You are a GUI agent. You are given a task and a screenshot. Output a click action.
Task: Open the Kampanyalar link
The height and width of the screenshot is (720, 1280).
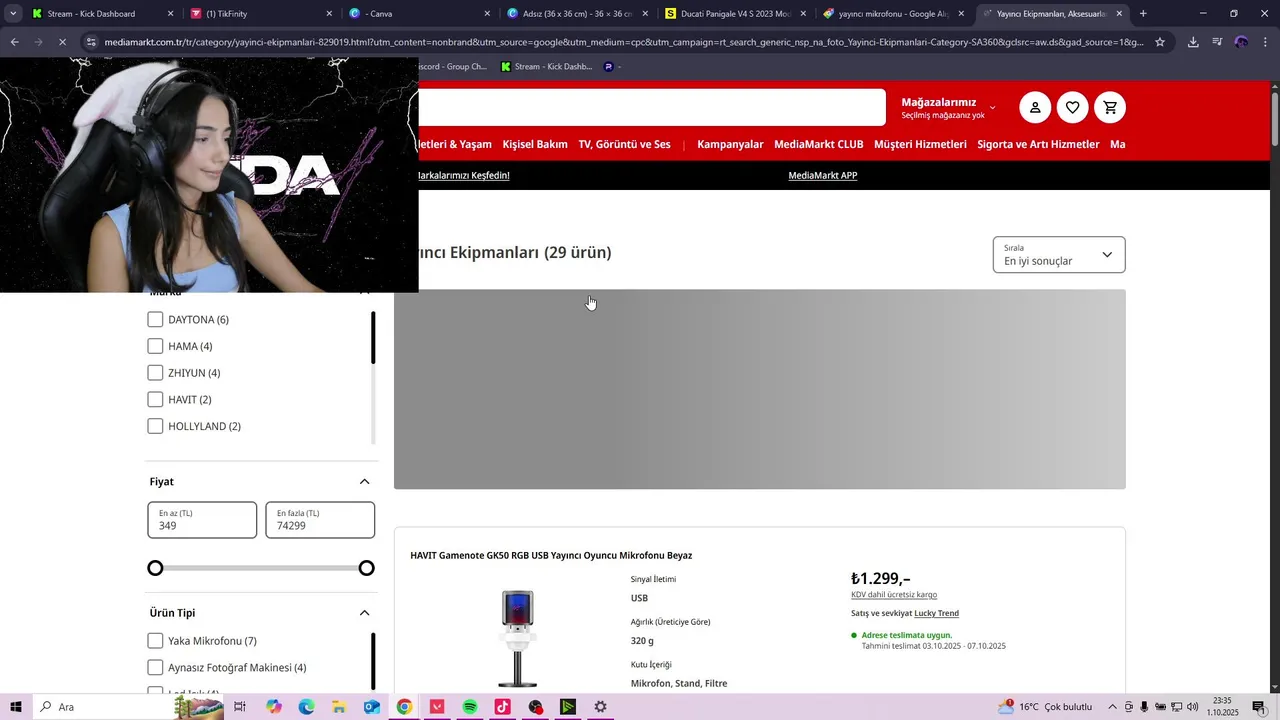pos(730,144)
